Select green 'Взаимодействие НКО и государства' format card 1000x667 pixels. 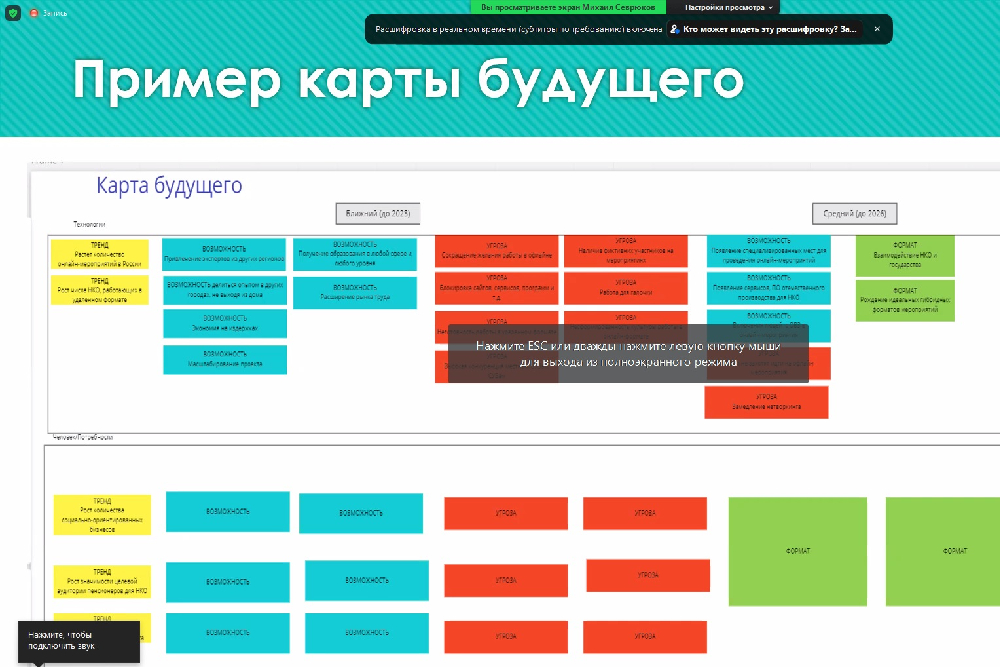pos(905,254)
